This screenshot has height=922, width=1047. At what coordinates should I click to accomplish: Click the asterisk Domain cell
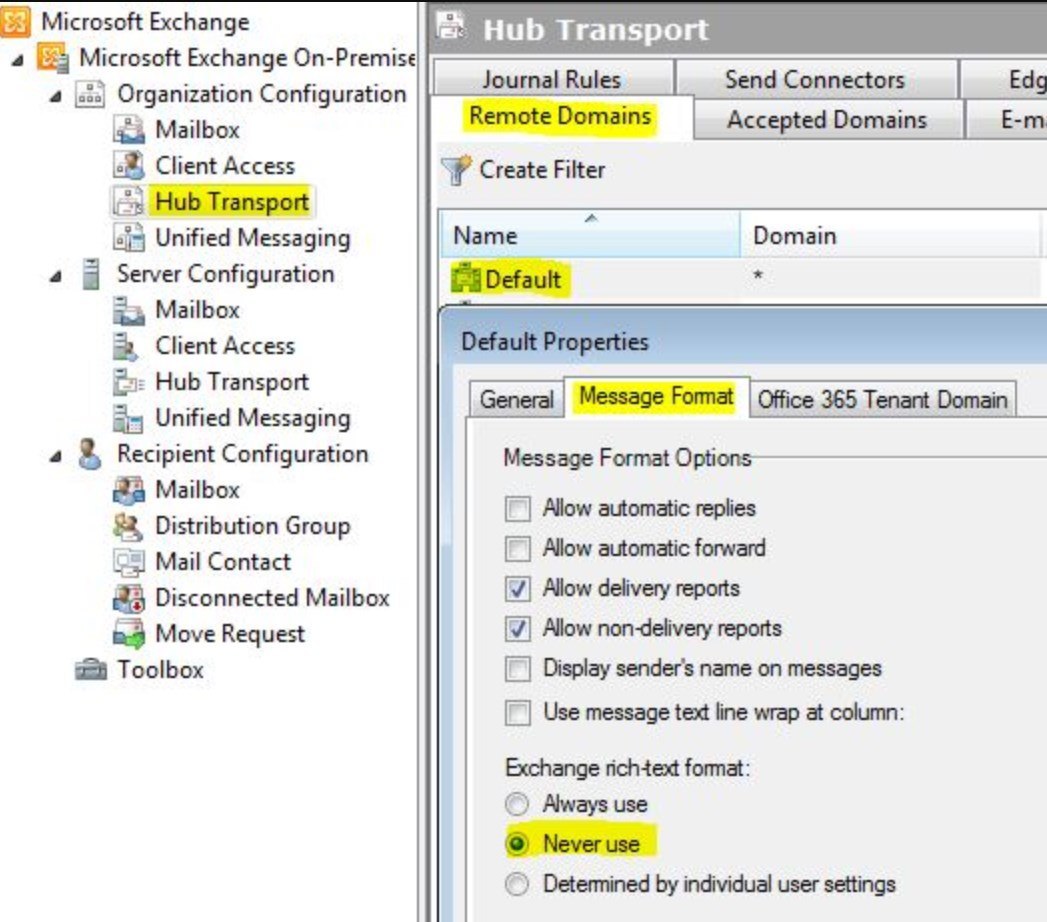click(x=757, y=276)
